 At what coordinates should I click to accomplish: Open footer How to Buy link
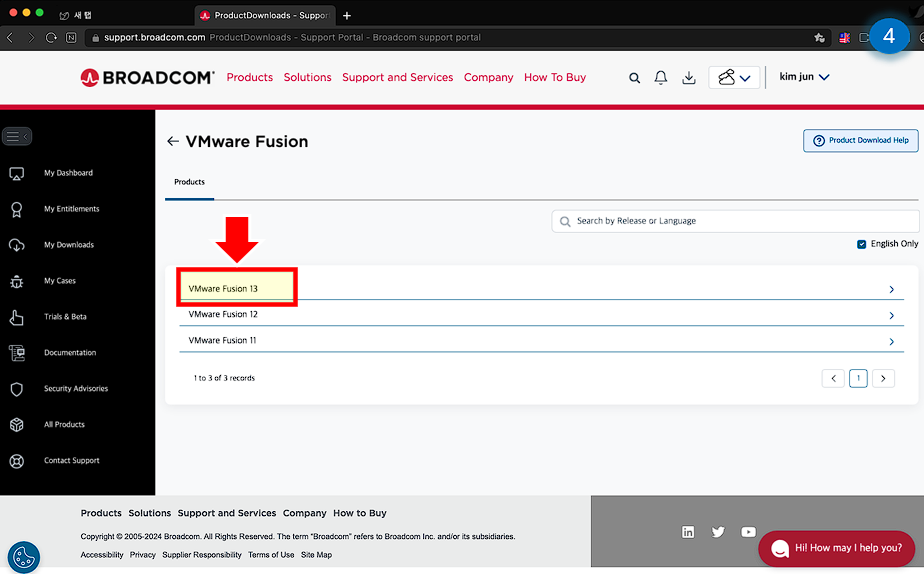click(360, 513)
